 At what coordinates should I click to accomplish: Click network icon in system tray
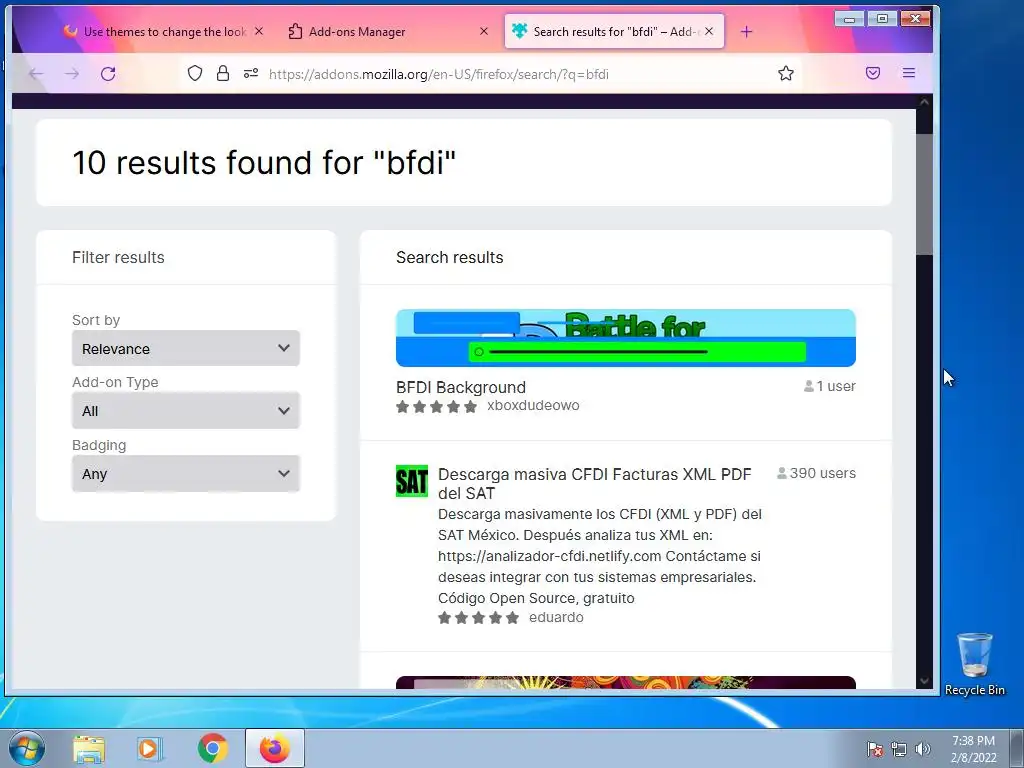[x=899, y=749]
